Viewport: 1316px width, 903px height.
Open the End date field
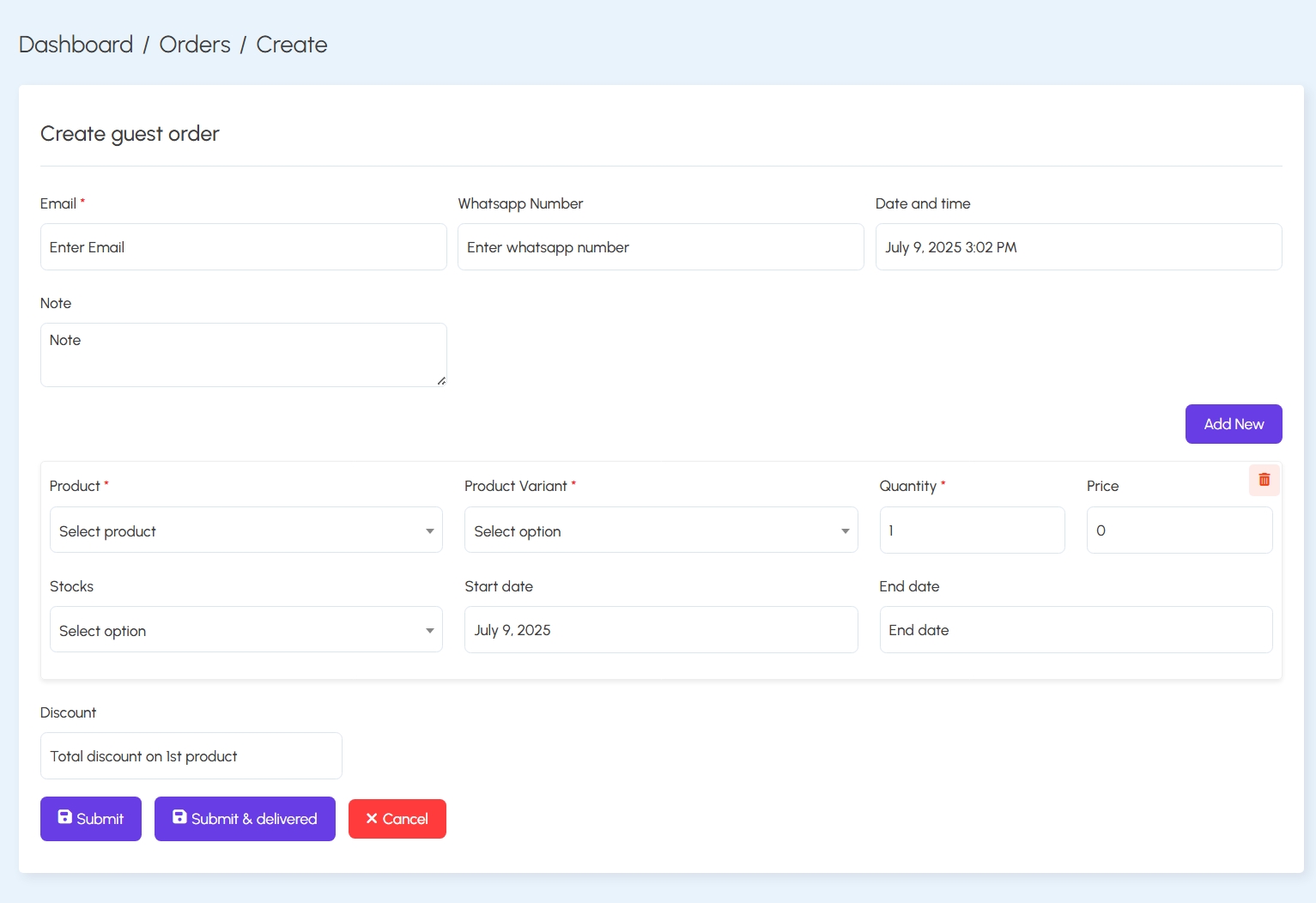click(1076, 630)
